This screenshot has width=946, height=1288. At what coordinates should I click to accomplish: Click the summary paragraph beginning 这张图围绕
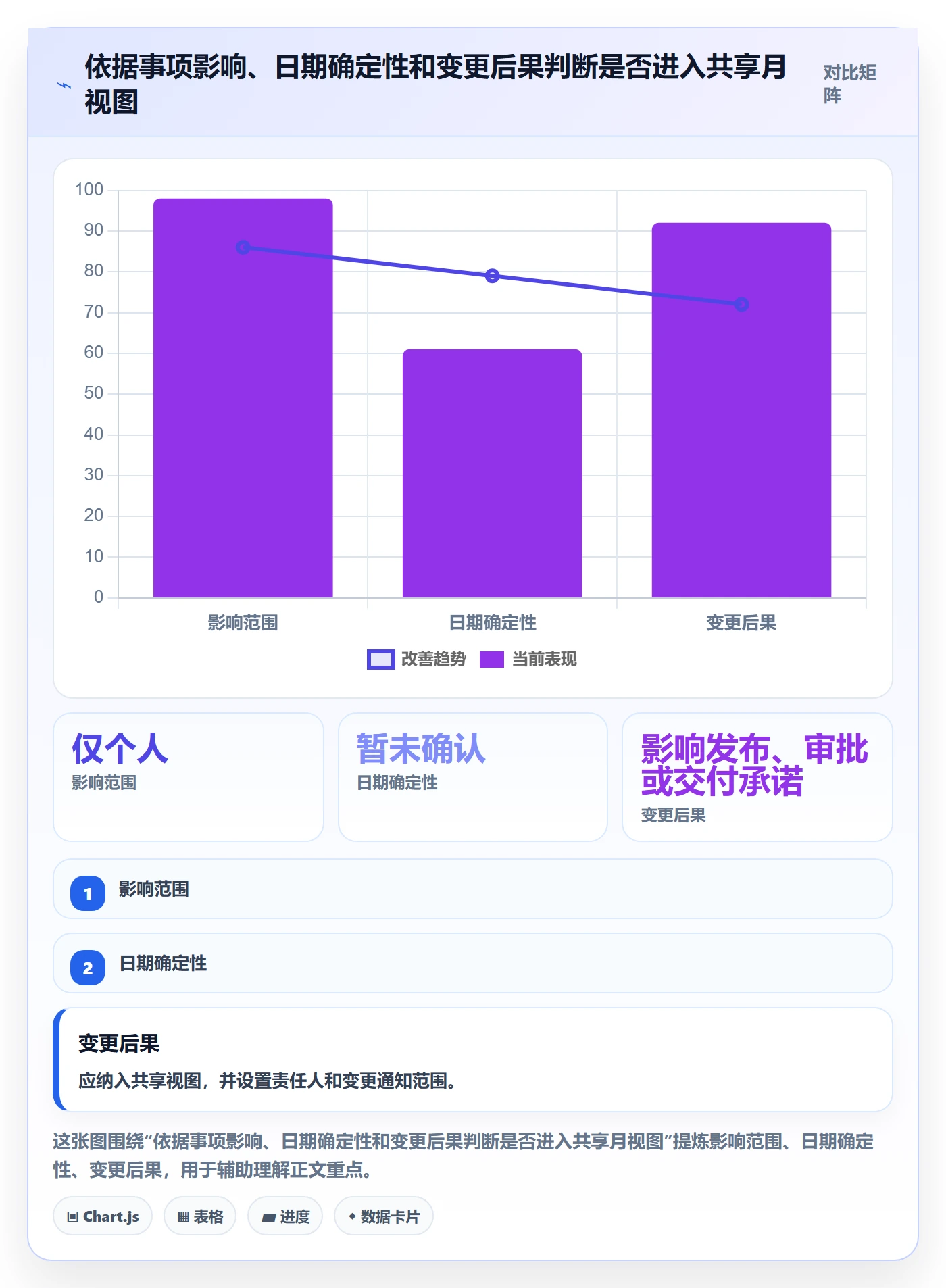(464, 1156)
